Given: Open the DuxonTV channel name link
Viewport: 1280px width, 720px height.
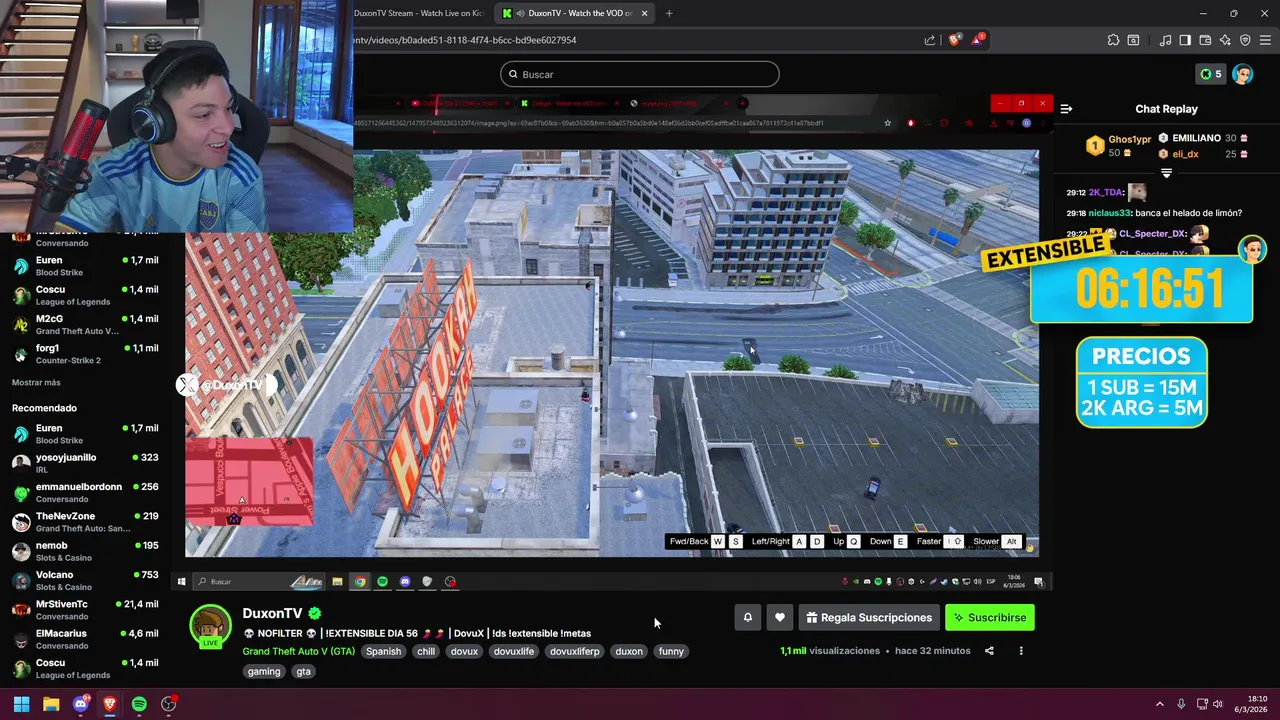Looking at the screenshot, I should 272,613.
